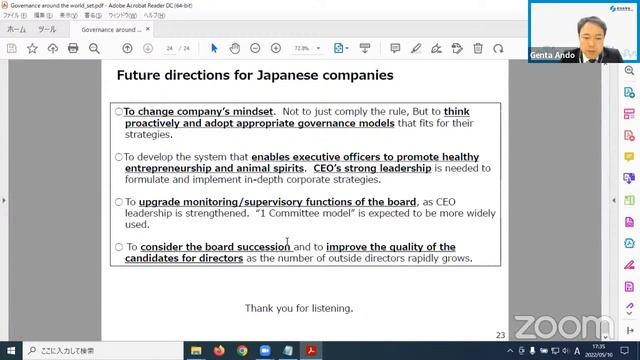The image size is (640, 360).
Task: Open the Find text magnifier in the toolbar
Action: pyautogui.click(x=94, y=49)
